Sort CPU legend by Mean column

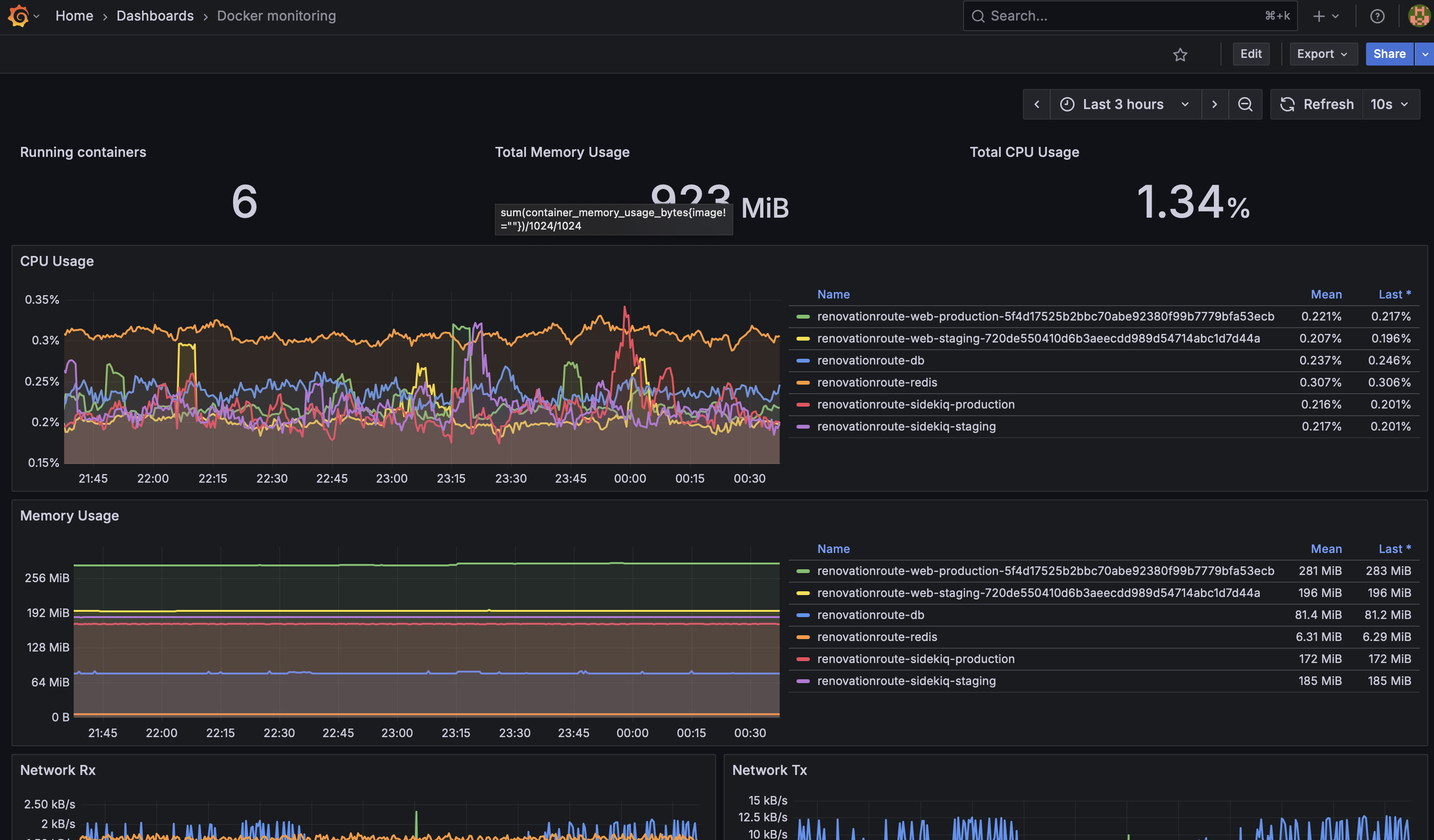(x=1326, y=294)
